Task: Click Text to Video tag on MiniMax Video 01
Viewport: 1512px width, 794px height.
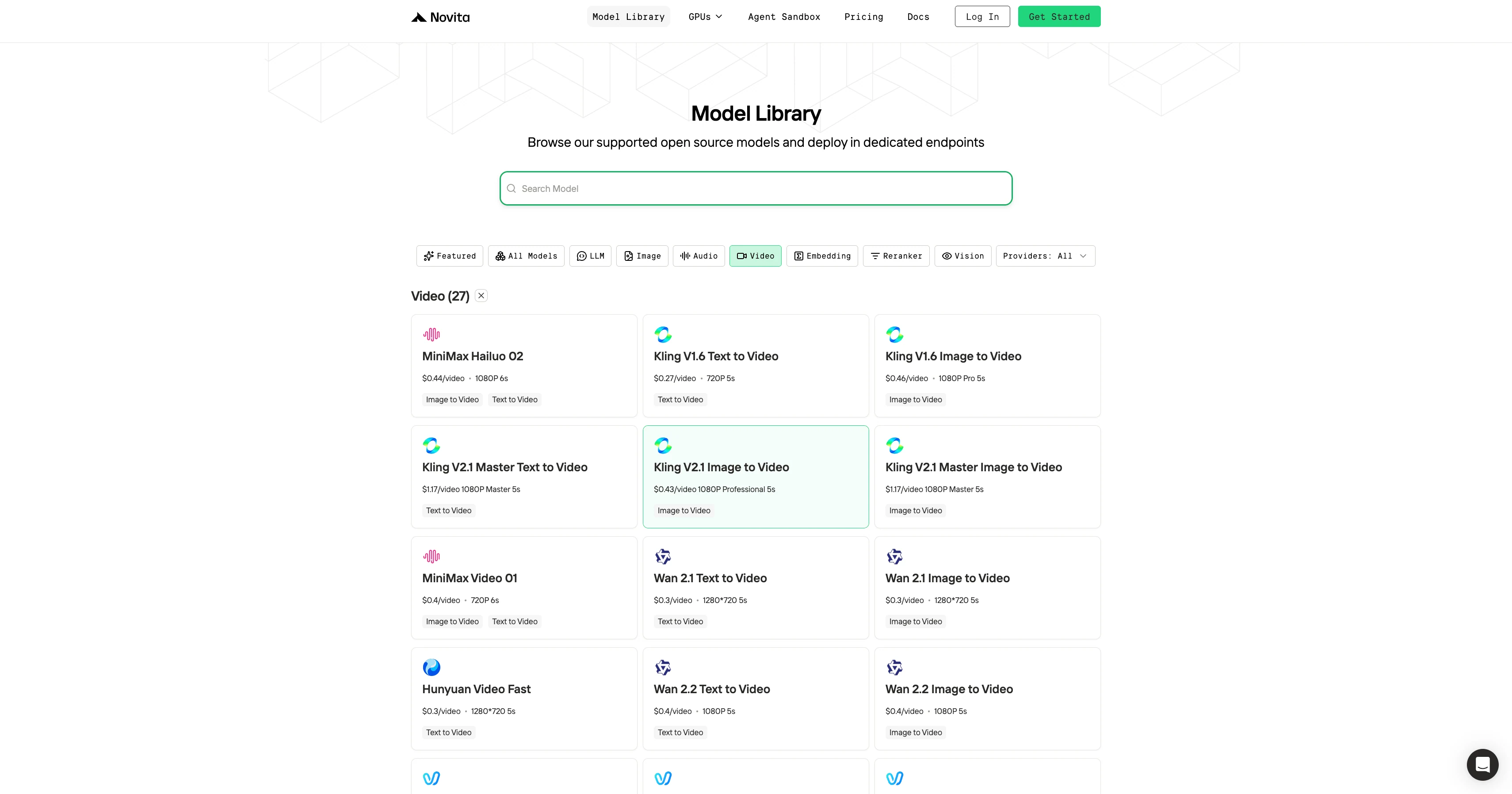Action: (x=515, y=622)
